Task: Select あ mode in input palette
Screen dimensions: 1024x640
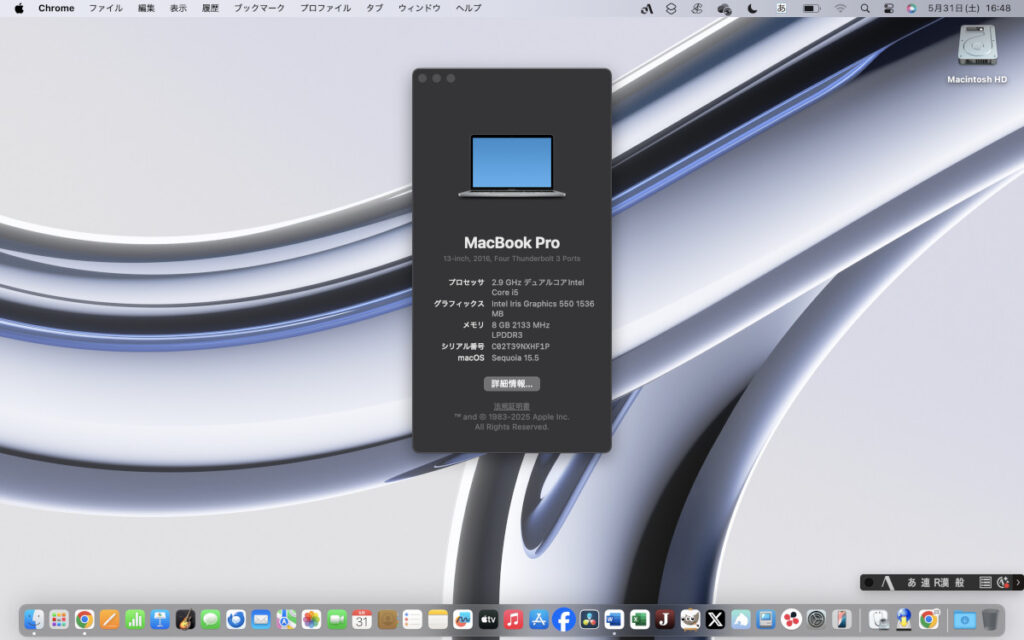Action: (x=912, y=582)
